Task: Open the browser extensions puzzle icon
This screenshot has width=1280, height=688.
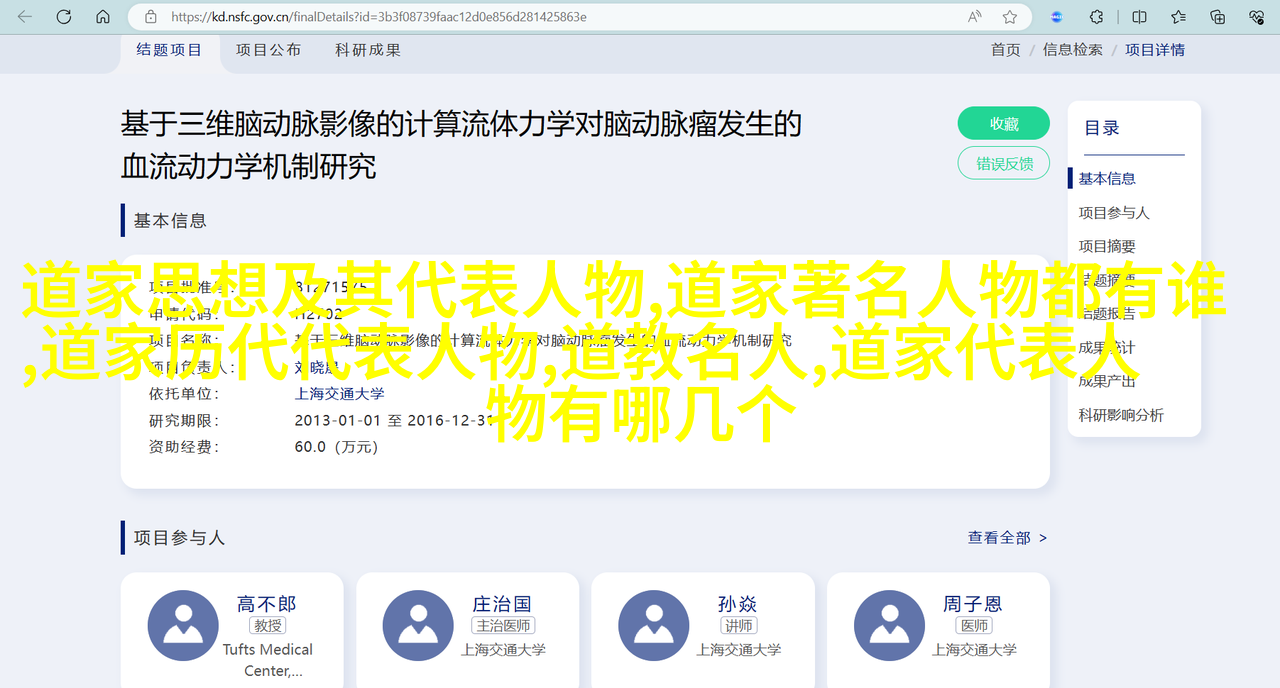Action: pos(1096,17)
